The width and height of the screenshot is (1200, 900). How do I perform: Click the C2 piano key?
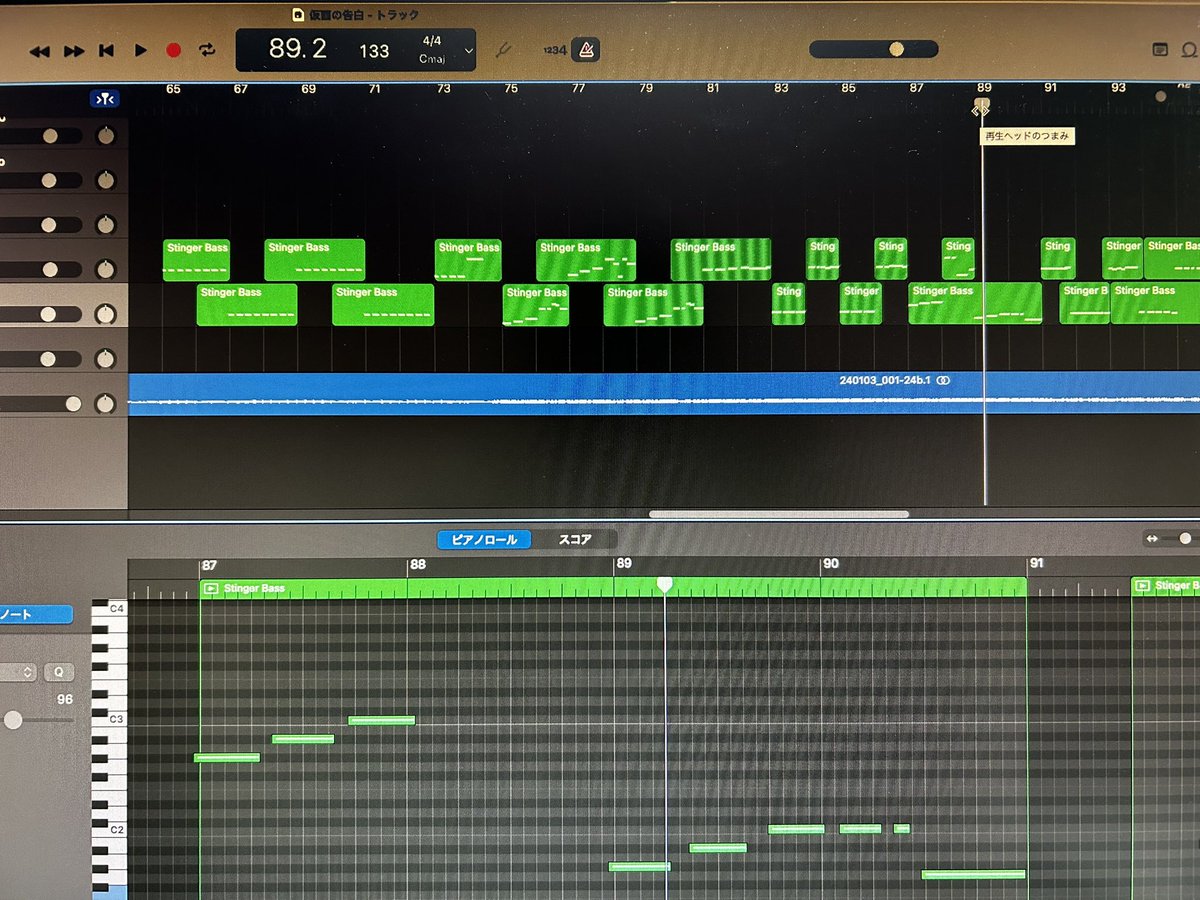[110, 830]
